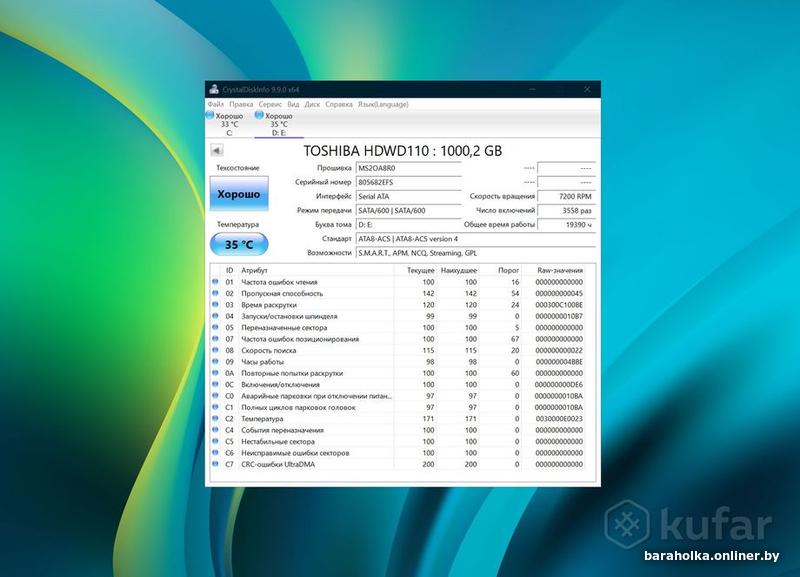Select the blue status orb for disk D: E:
Viewport: 800px width, 577px height.
tap(259, 116)
